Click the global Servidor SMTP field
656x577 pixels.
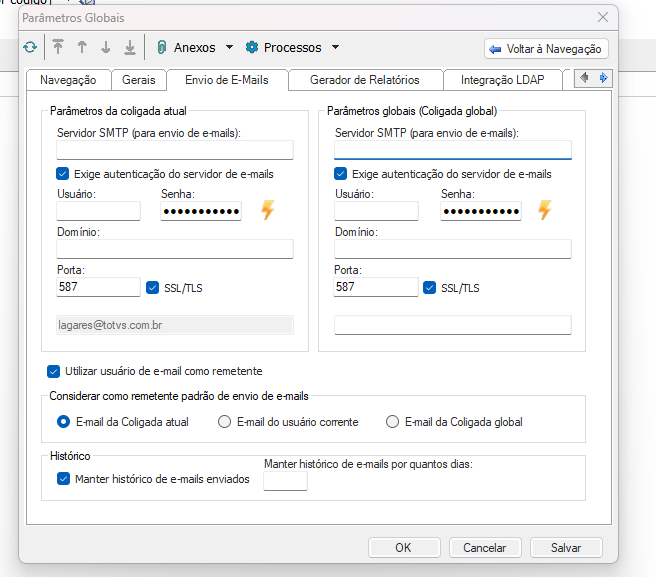(x=452, y=150)
